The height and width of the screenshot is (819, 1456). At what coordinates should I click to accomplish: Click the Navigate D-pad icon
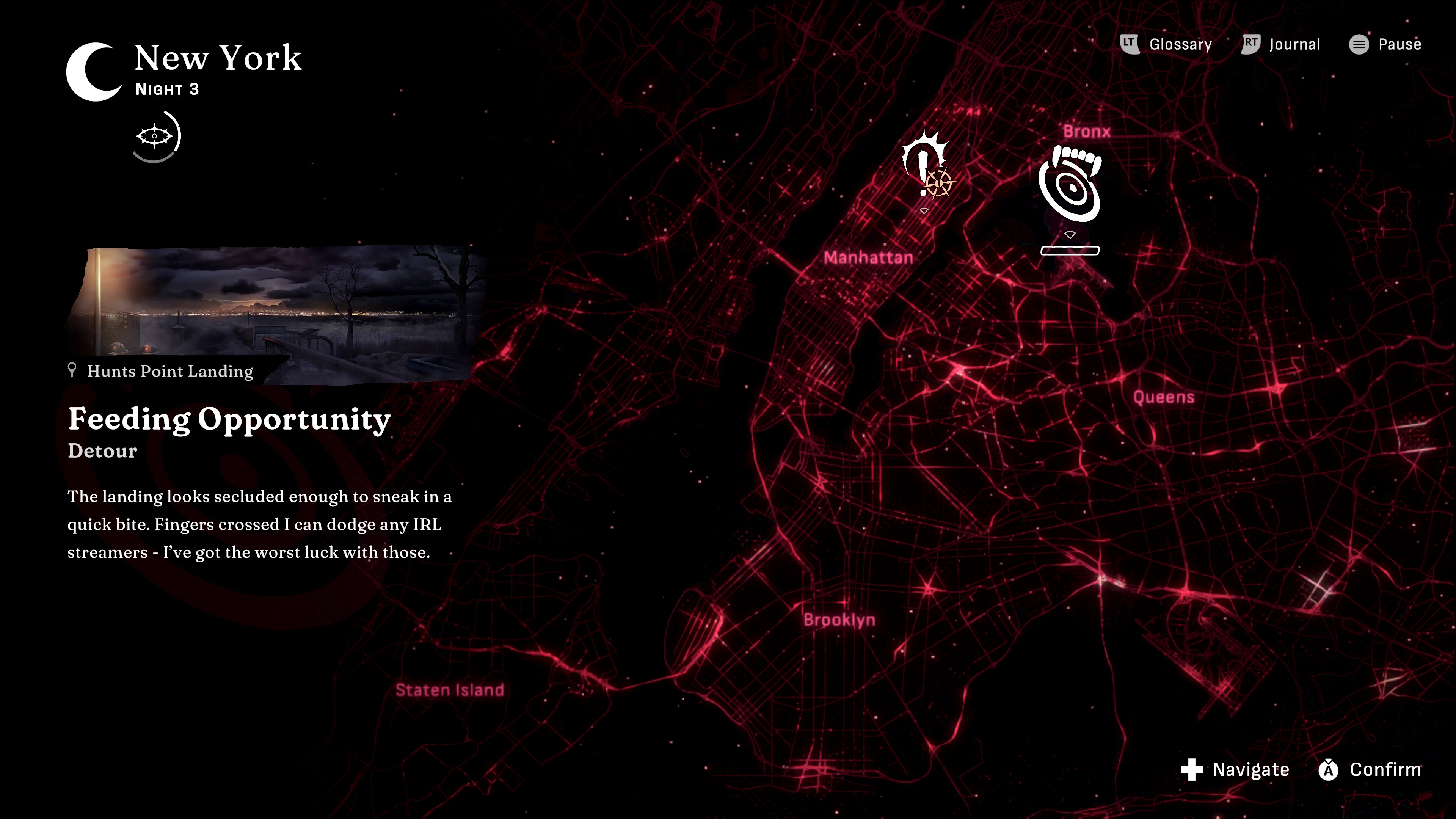pos(1191,769)
